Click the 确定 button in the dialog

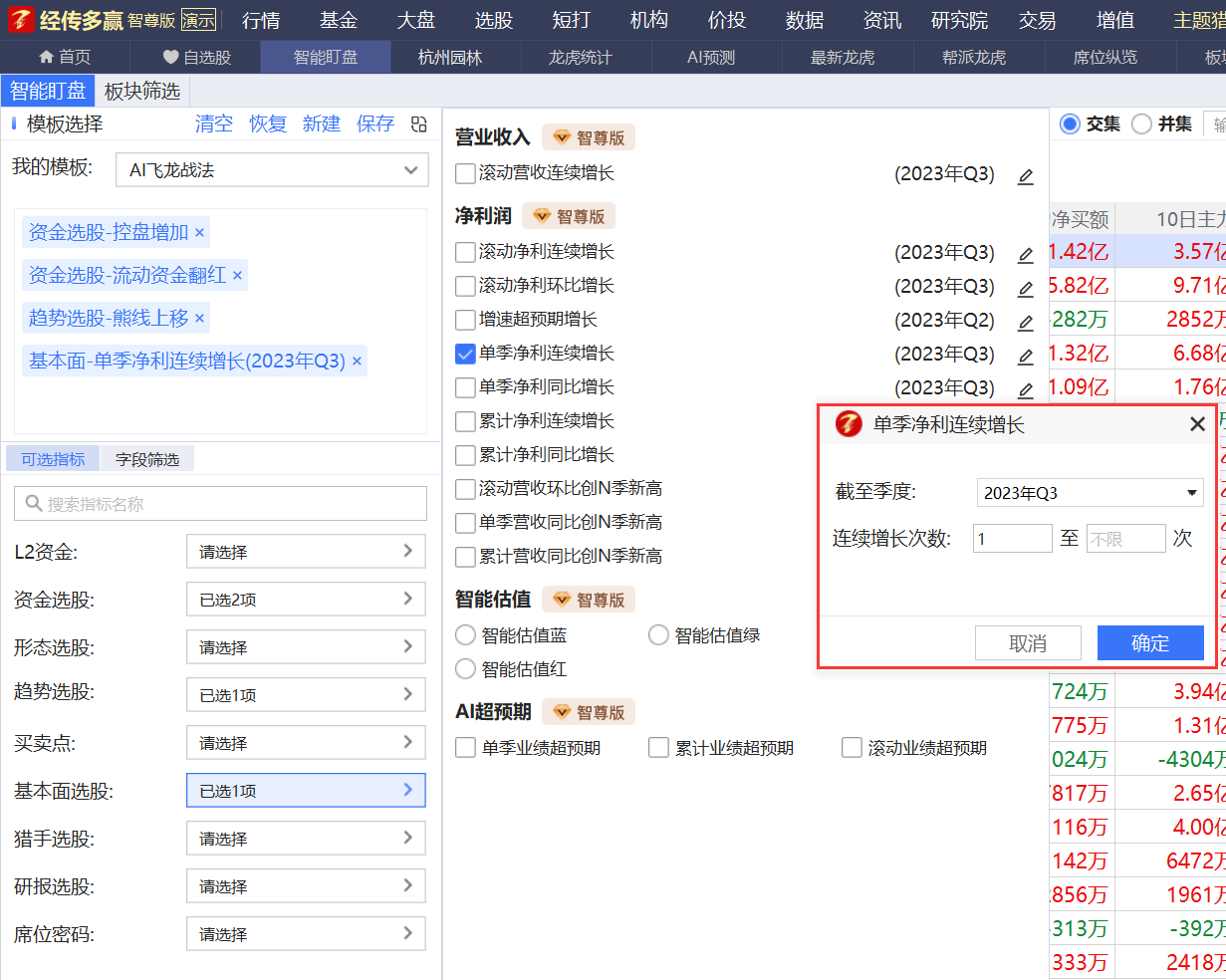1149,643
